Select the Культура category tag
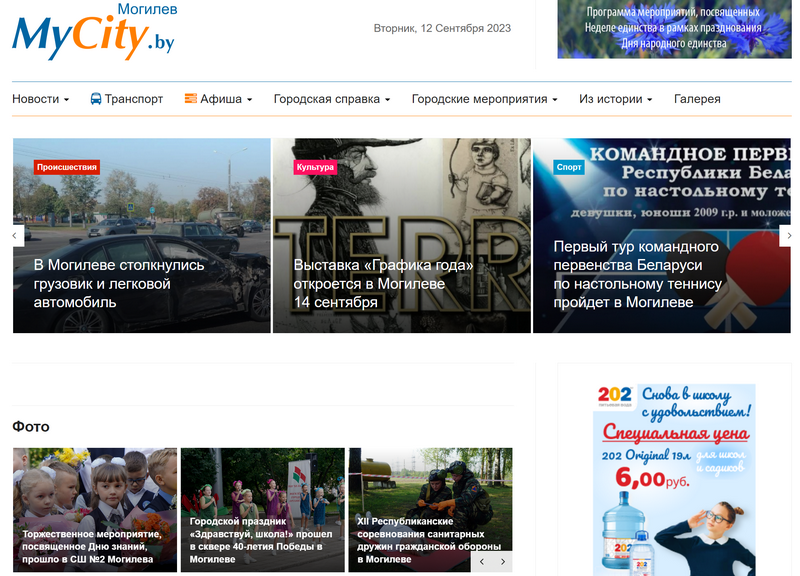The width and height of the screenshot is (800, 576). 315,167
